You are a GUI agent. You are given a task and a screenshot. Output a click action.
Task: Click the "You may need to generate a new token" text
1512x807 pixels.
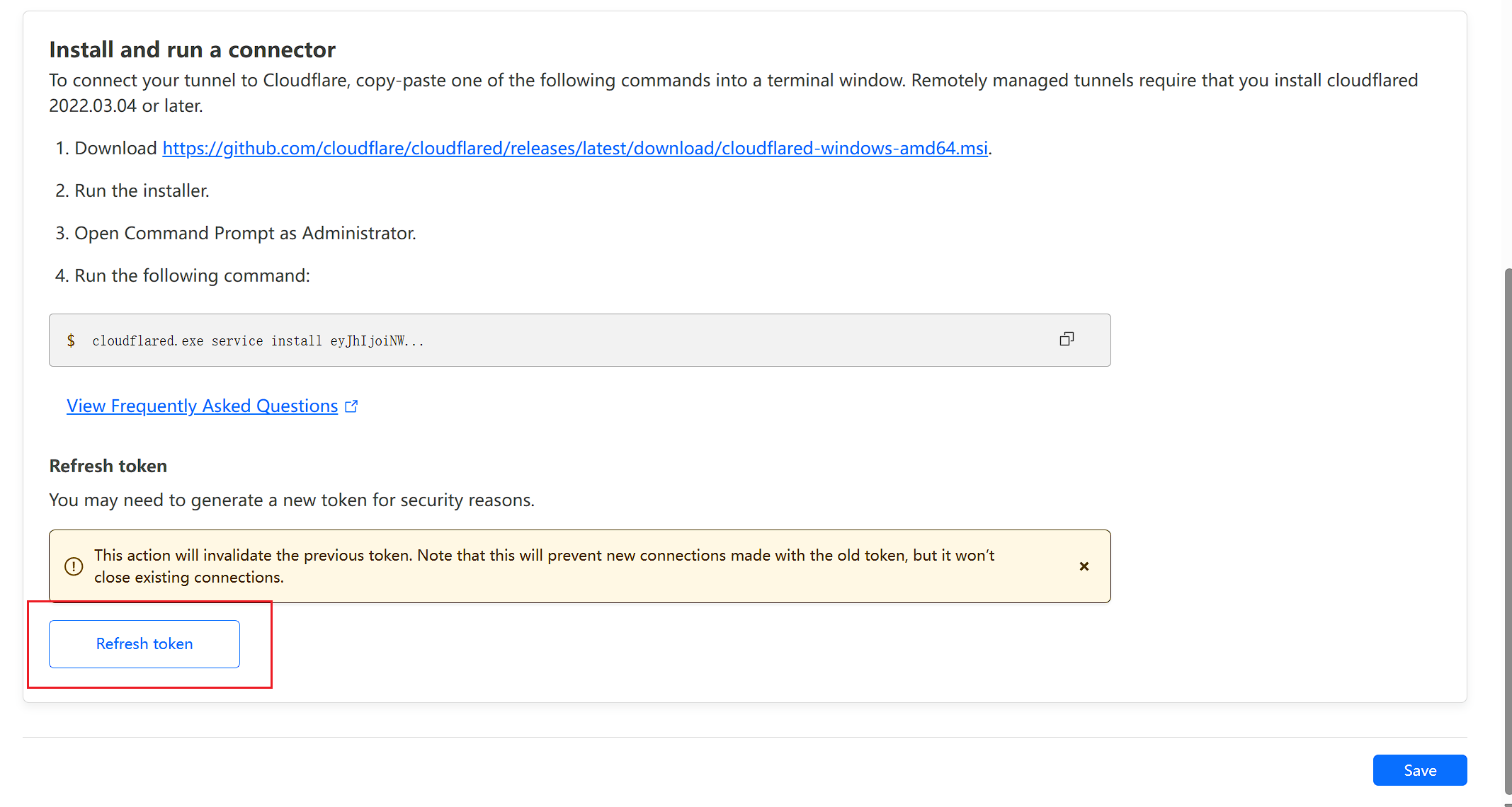pos(291,500)
